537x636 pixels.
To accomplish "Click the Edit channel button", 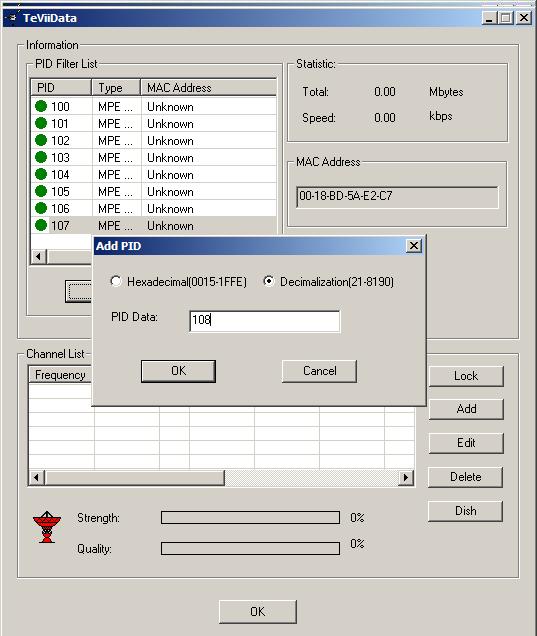I will click(466, 443).
